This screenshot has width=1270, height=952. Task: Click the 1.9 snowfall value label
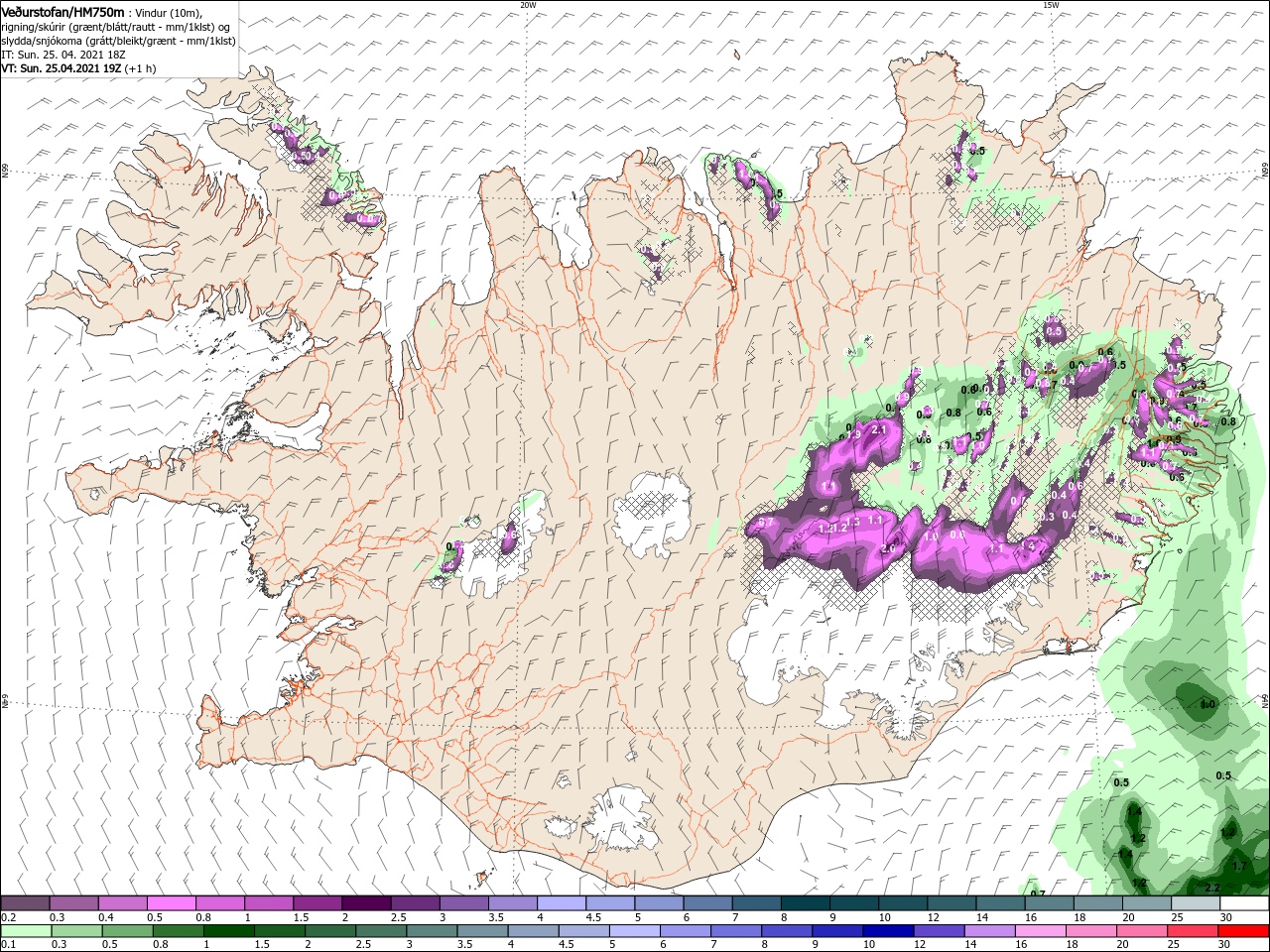coord(853,434)
